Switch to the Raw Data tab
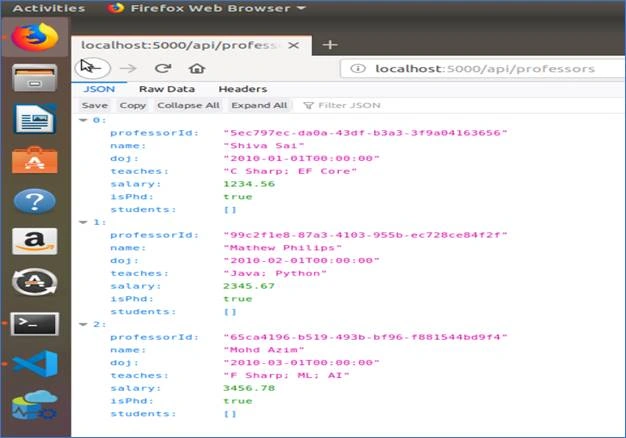This screenshot has width=626, height=438. 167,89
